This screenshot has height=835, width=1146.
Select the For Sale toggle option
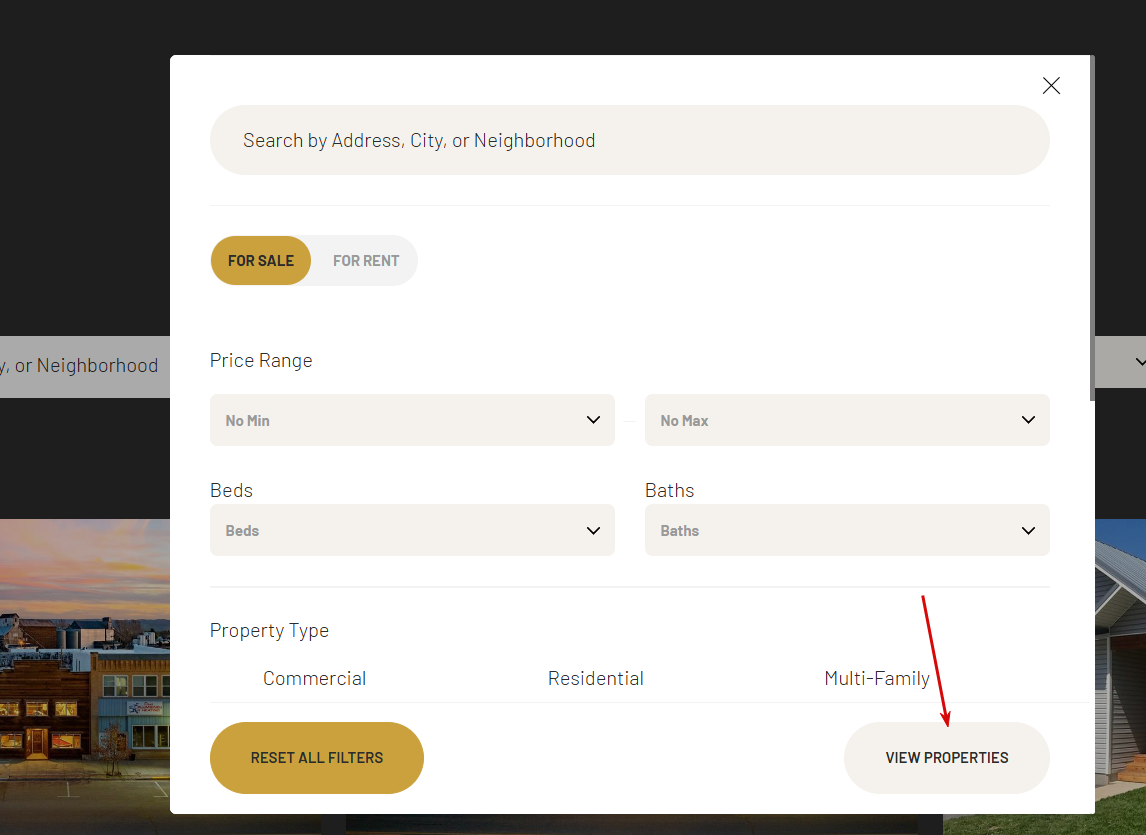tap(261, 260)
